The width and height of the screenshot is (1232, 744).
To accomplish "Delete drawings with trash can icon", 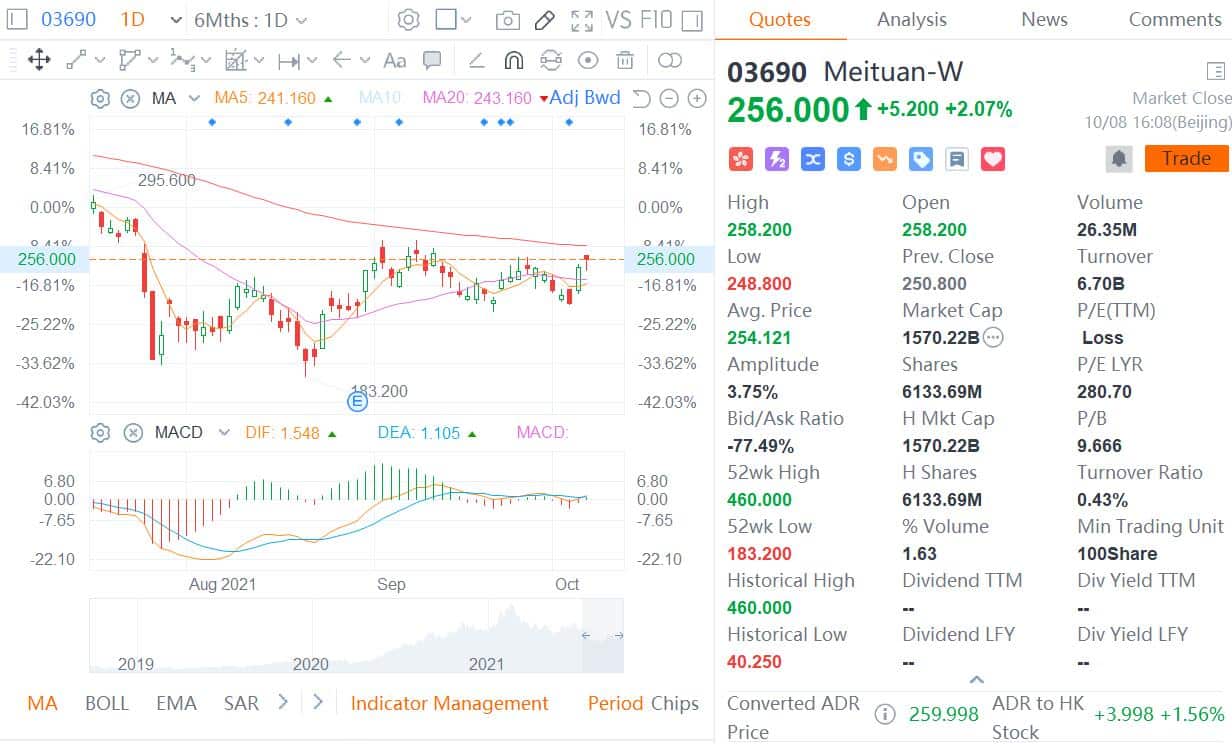I will [x=625, y=60].
